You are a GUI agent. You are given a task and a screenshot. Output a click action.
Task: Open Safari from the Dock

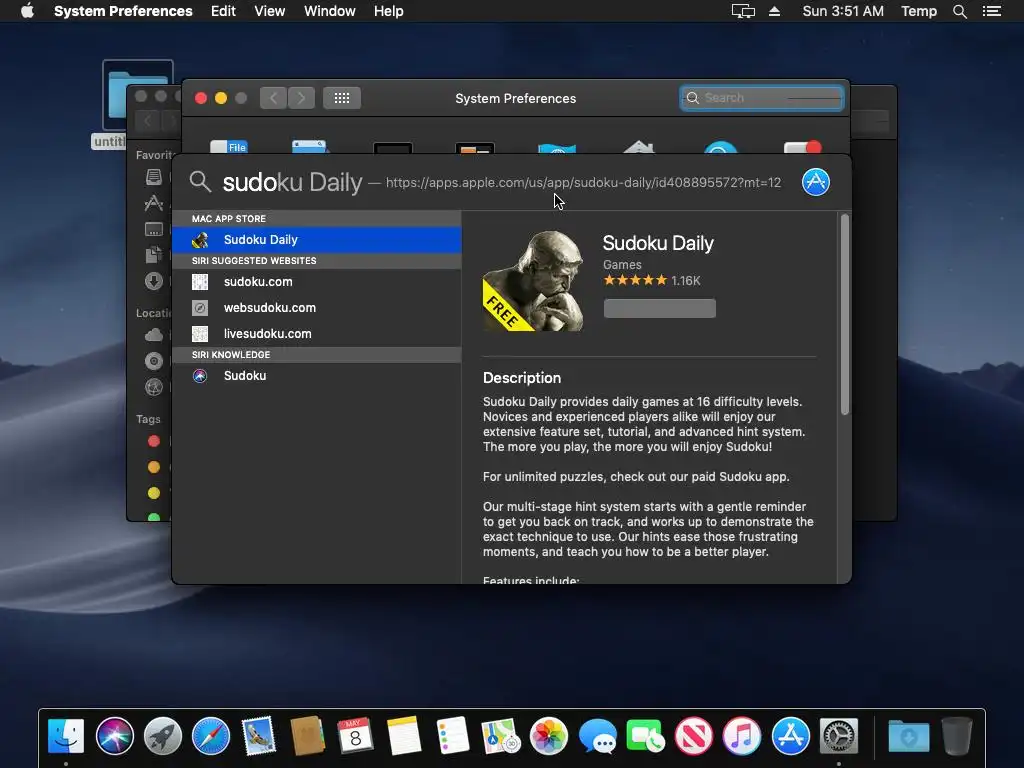coord(211,735)
